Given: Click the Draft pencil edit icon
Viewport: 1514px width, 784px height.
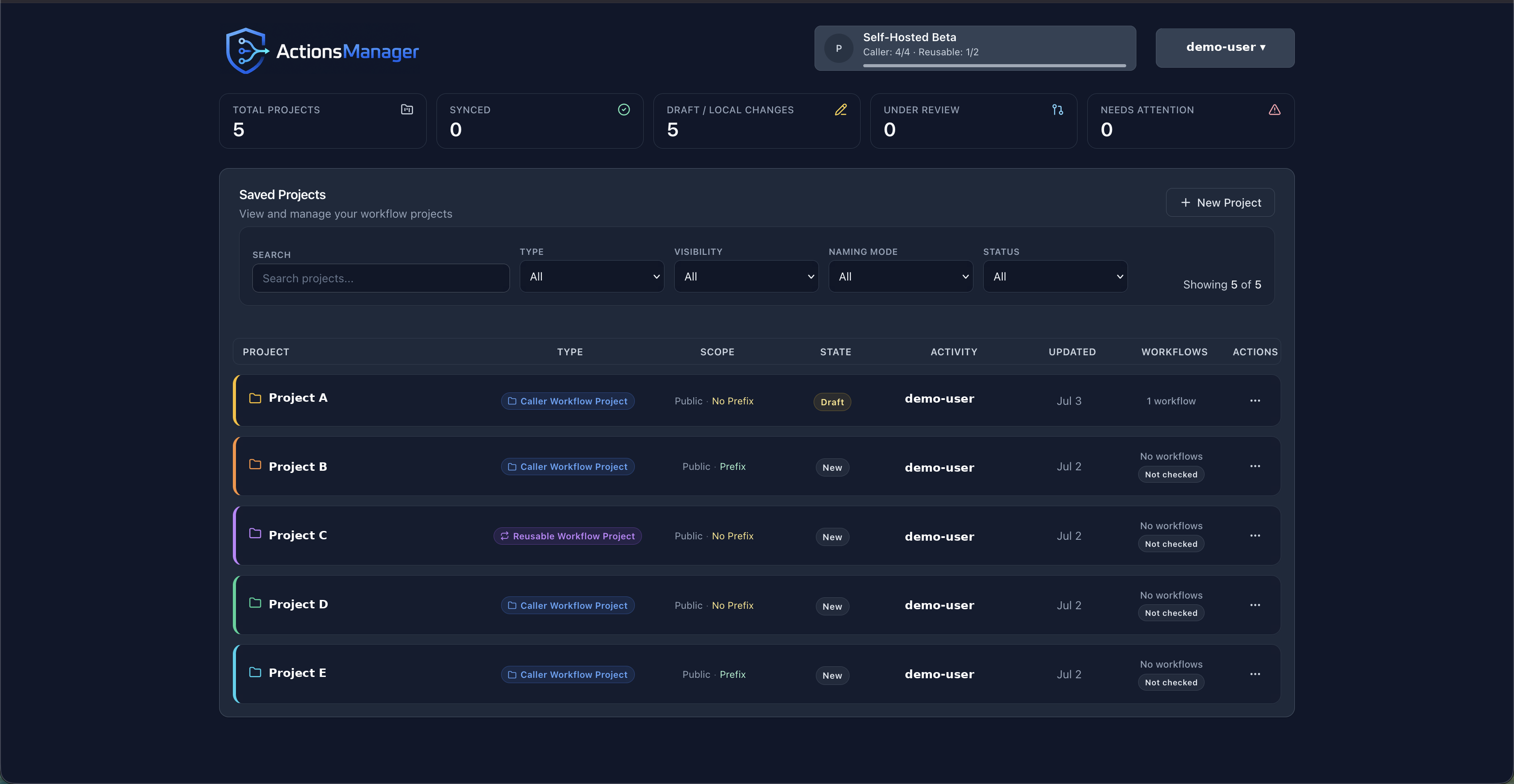Looking at the screenshot, I should coord(841,109).
